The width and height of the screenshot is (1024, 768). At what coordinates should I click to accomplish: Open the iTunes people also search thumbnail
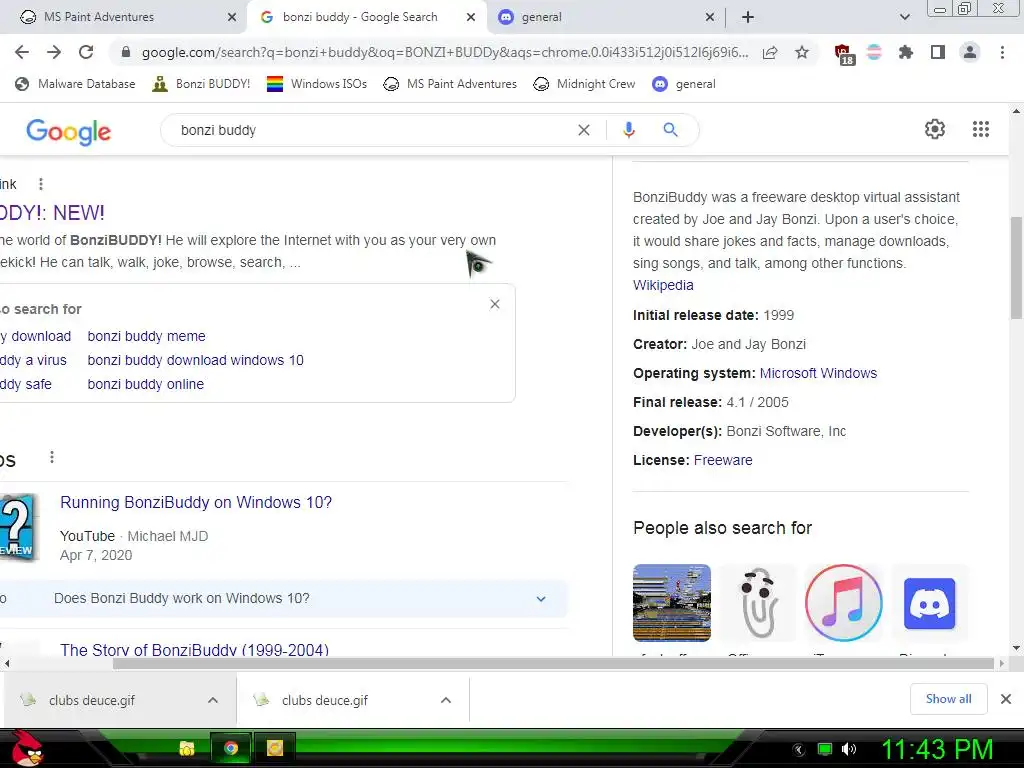tap(843, 603)
